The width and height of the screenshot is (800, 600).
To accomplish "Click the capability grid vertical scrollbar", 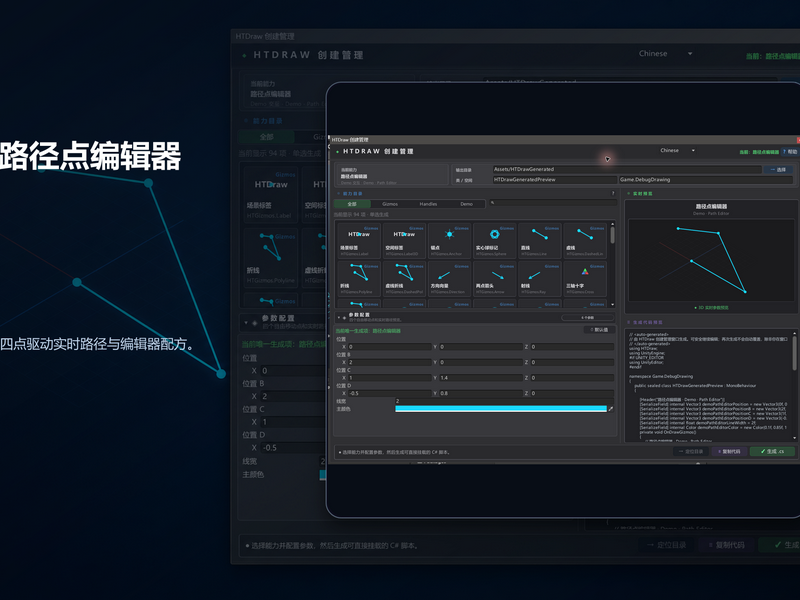I will 612,235.
